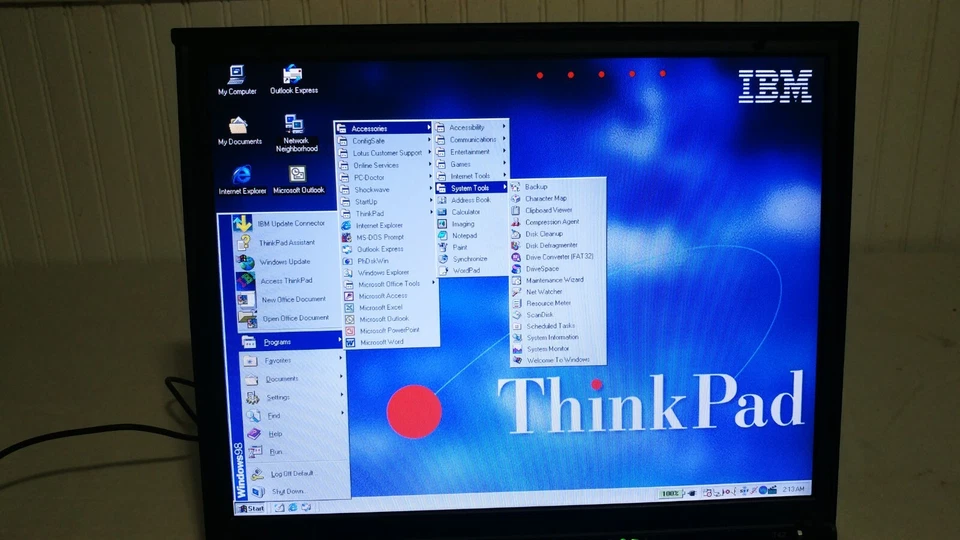This screenshot has width=960, height=540.
Task: Expand the Microsoft Office Tools folder
Action: click(x=391, y=284)
